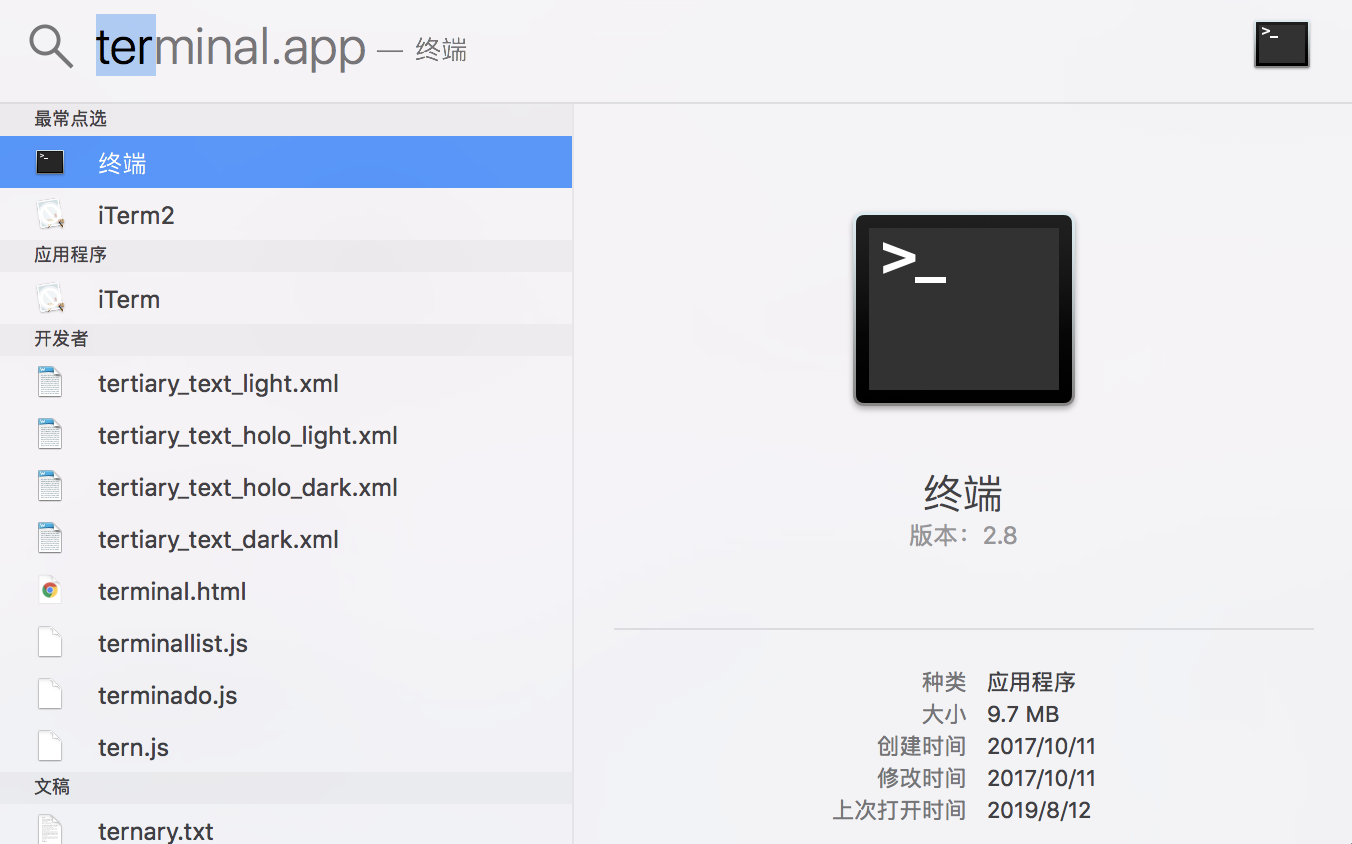Click the tertiary_text_holo_light.xml file icon
Image resolution: width=1352 pixels, height=844 pixels.
(50, 434)
